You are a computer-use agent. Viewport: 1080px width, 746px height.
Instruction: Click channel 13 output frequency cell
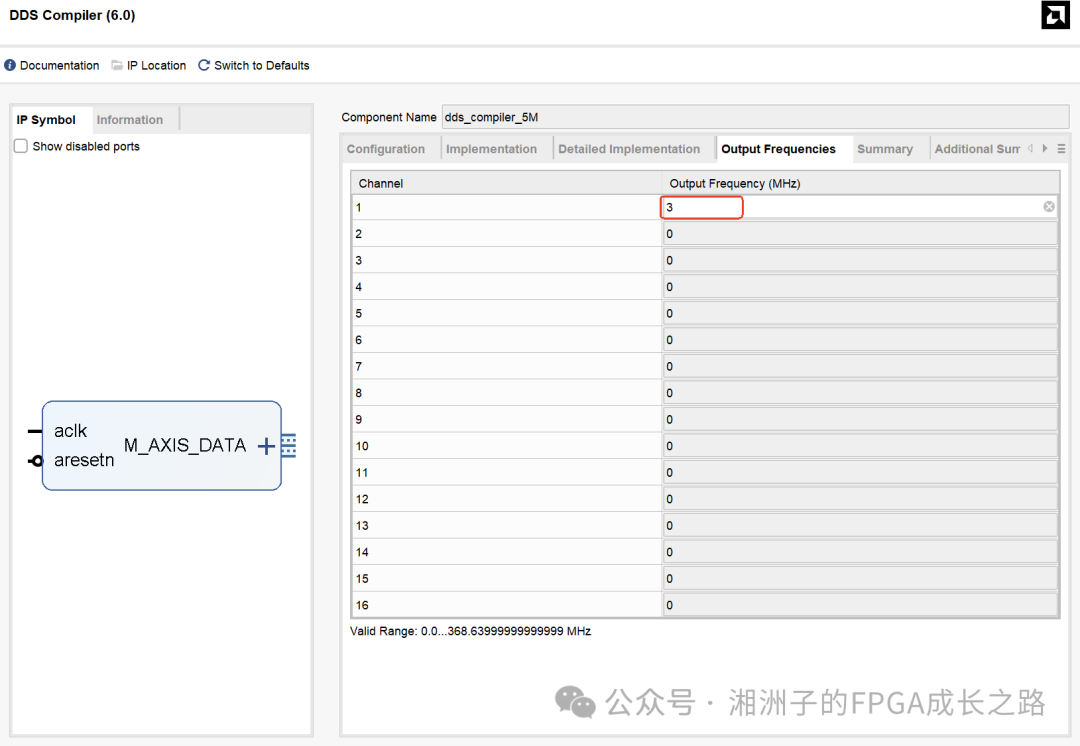click(860, 526)
